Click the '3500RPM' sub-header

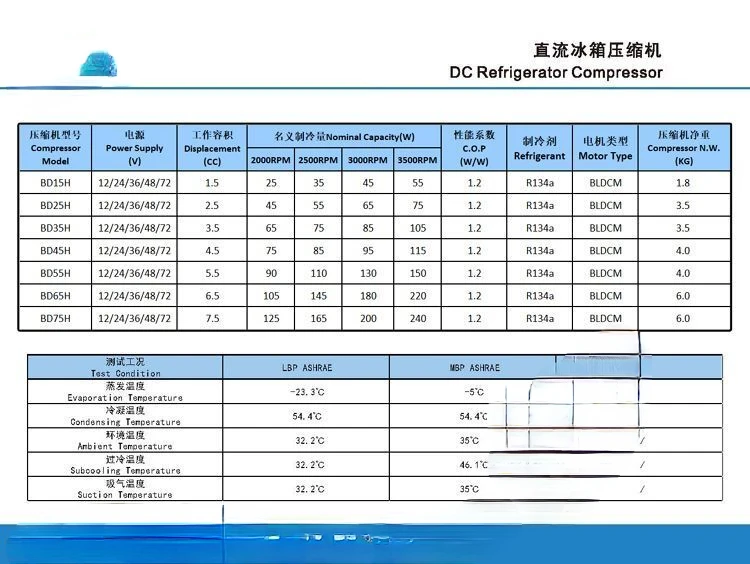point(417,160)
